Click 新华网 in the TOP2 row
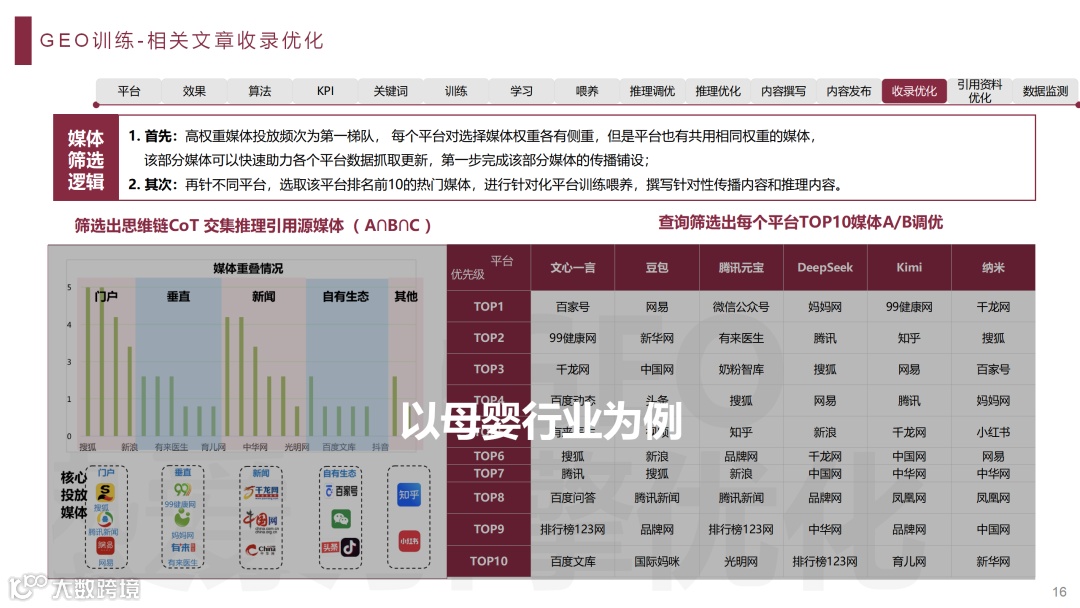This screenshot has height=608, width=1080. (x=656, y=338)
